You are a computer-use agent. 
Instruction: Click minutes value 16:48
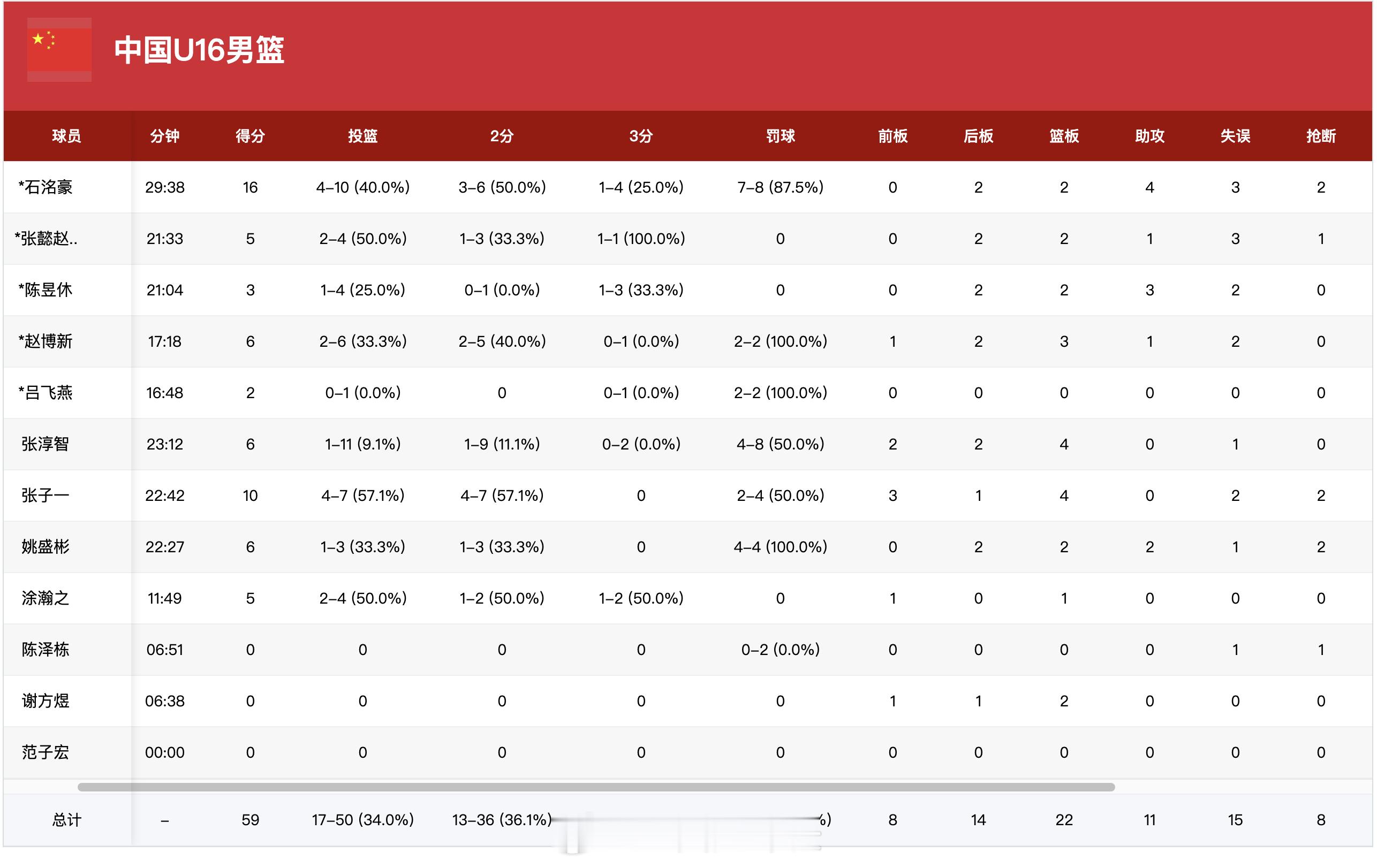click(165, 393)
